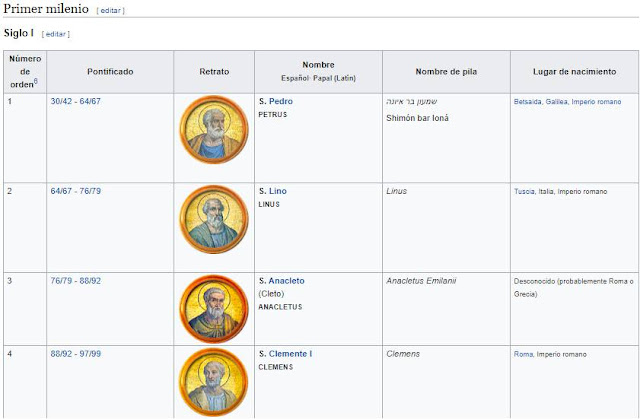Select the Latin name ANACLETUS in capitals
Screen dimensions: 640x419
coord(280,307)
